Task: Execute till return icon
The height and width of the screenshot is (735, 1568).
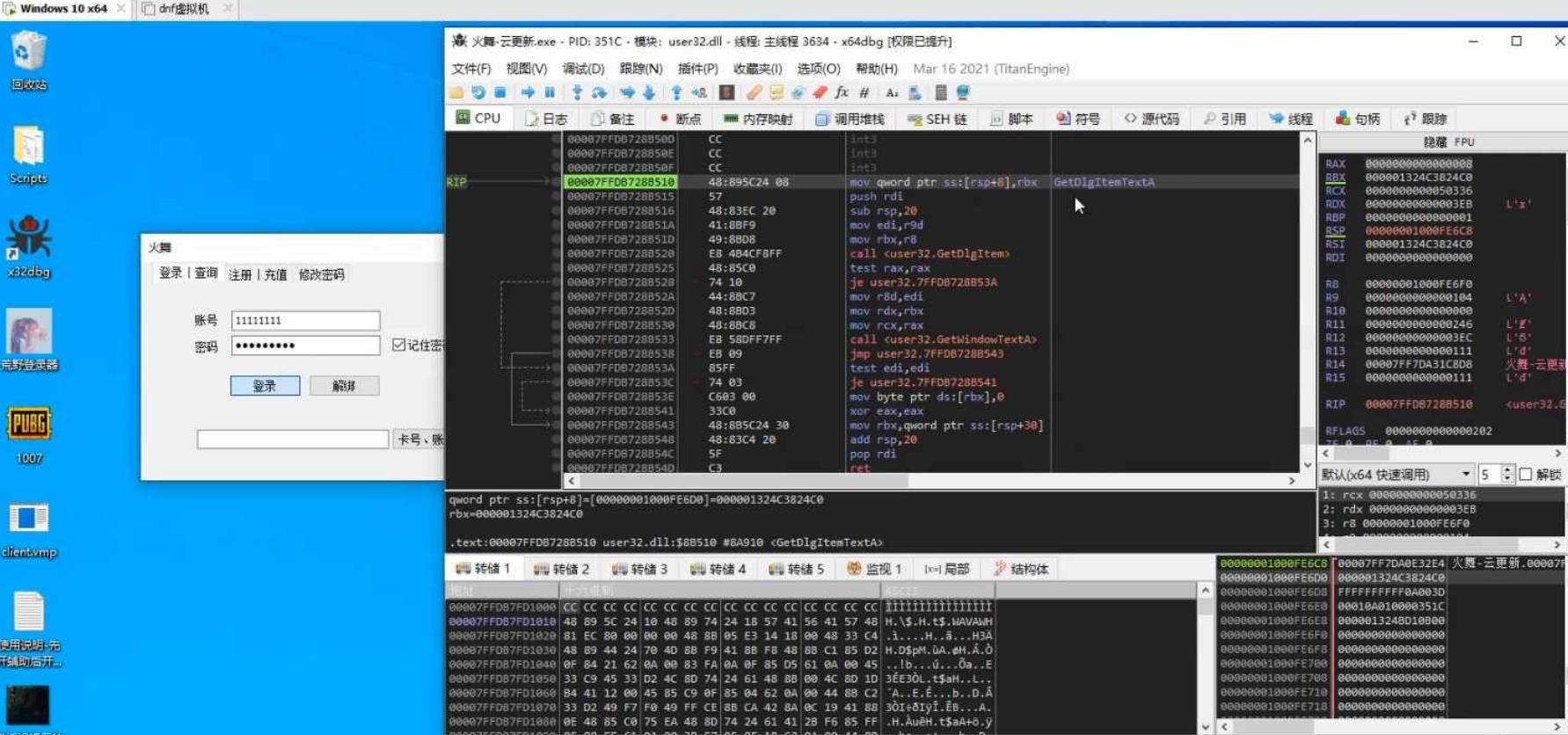Action: tap(676, 92)
